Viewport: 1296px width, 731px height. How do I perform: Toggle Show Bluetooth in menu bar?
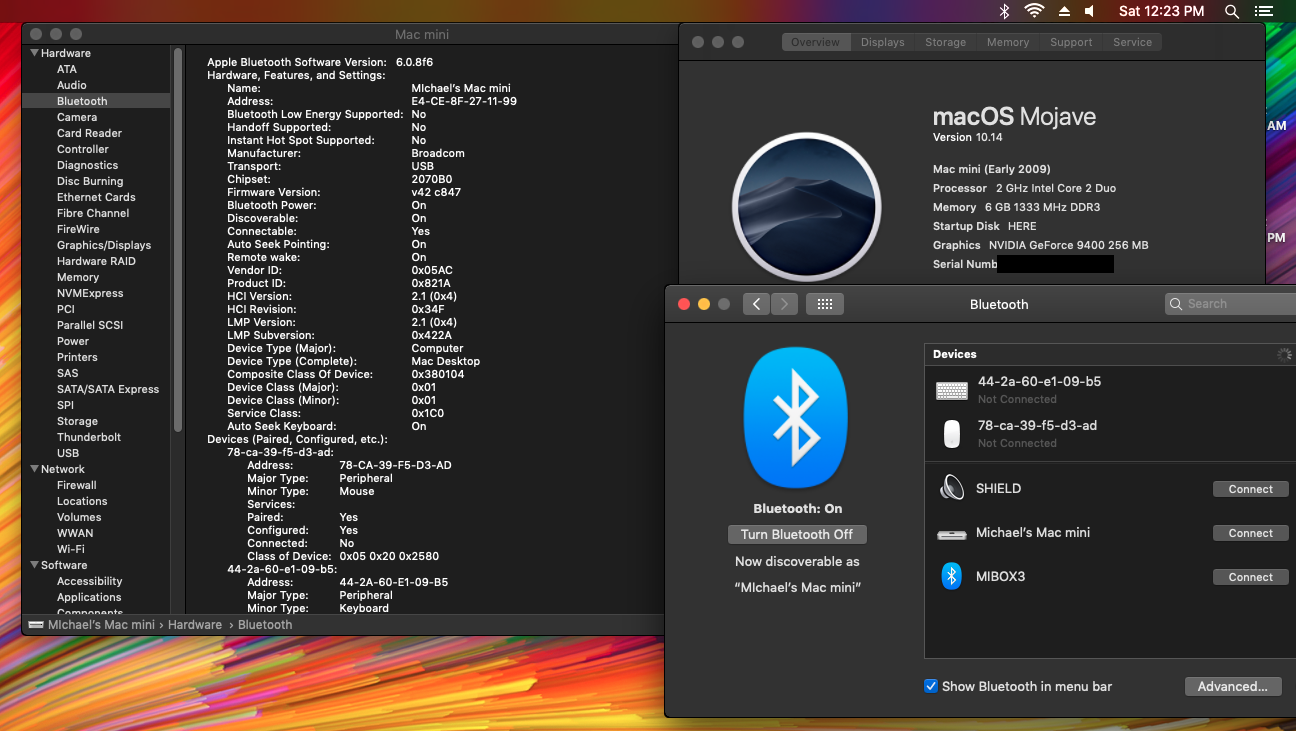point(931,686)
